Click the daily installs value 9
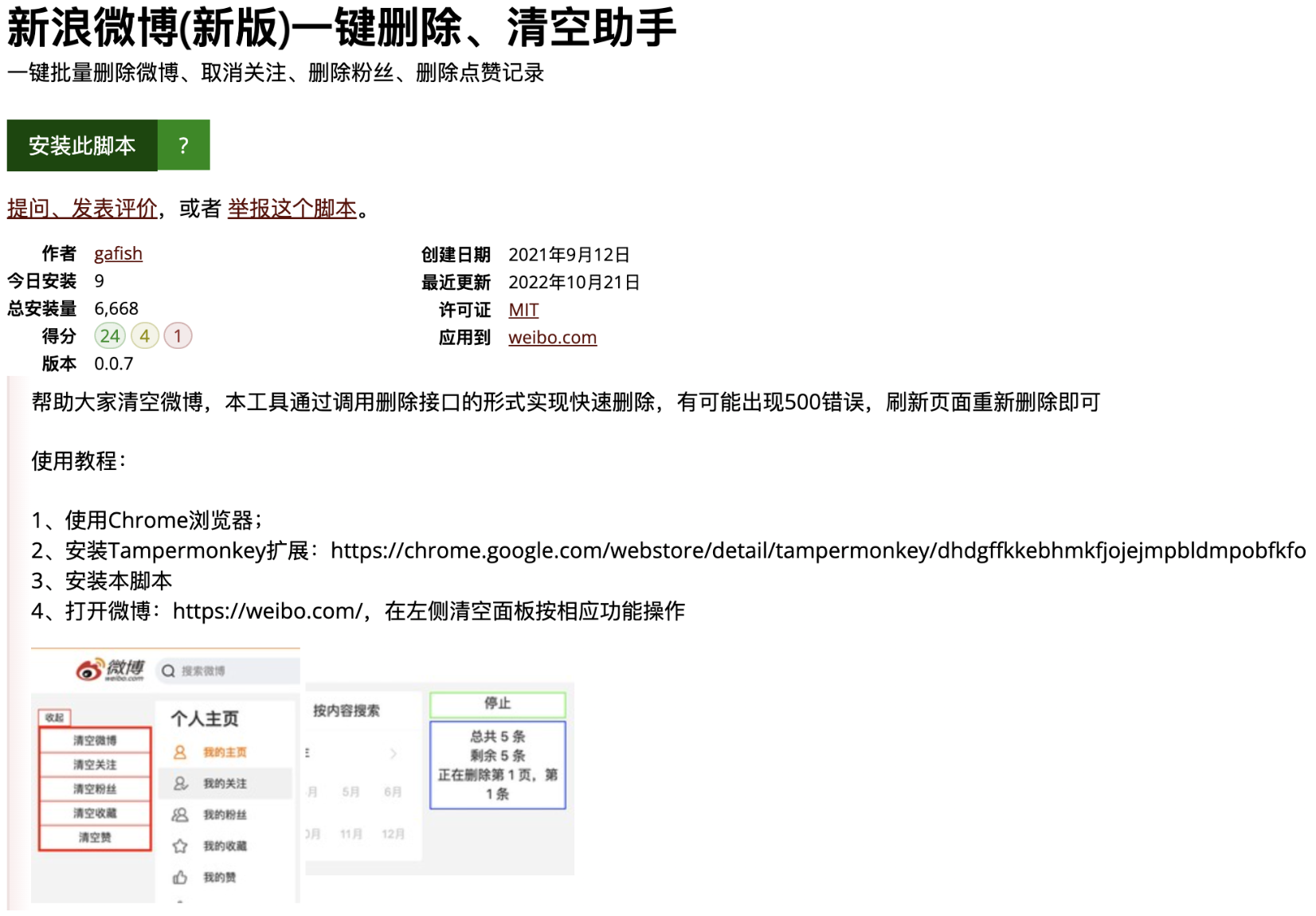Screen dimensions: 1316x916 coord(99,281)
